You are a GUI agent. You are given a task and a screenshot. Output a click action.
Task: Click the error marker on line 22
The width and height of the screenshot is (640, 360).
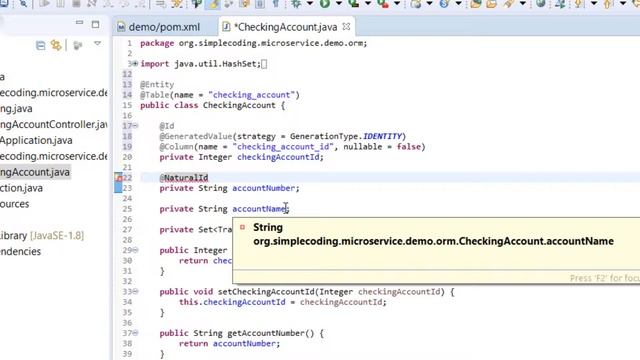click(x=118, y=178)
